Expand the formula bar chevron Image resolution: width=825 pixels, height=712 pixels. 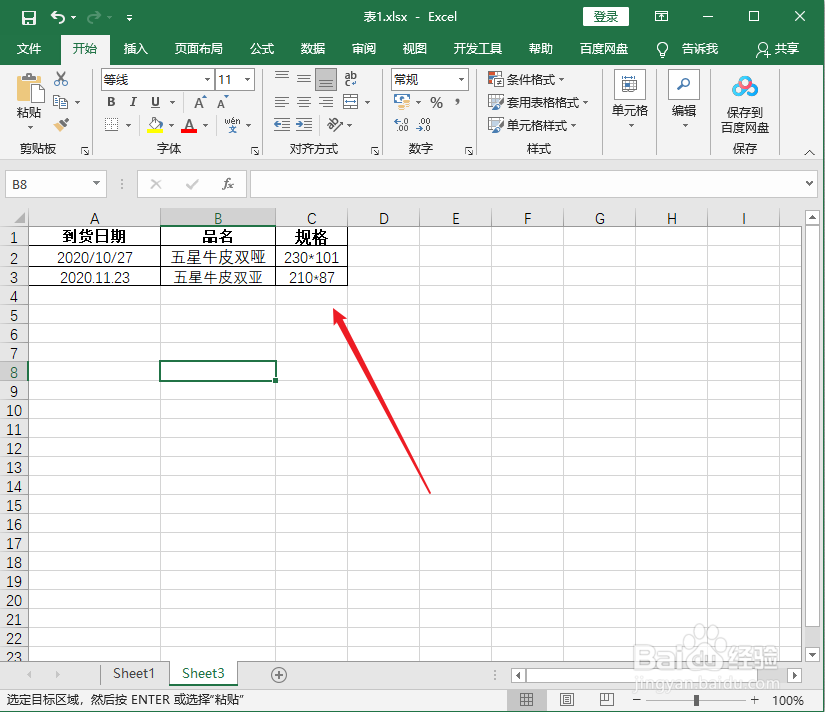click(x=809, y=184)
